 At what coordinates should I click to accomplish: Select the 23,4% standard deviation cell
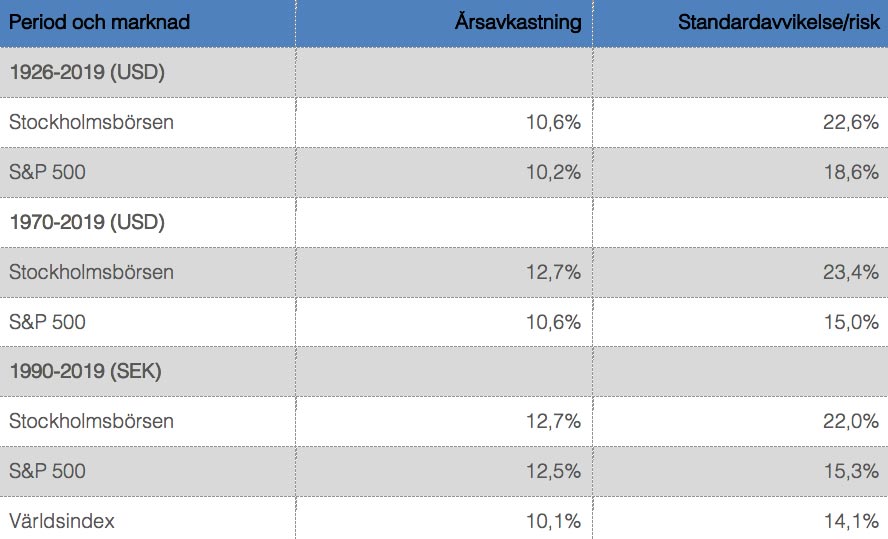click(x=741, y=272)
